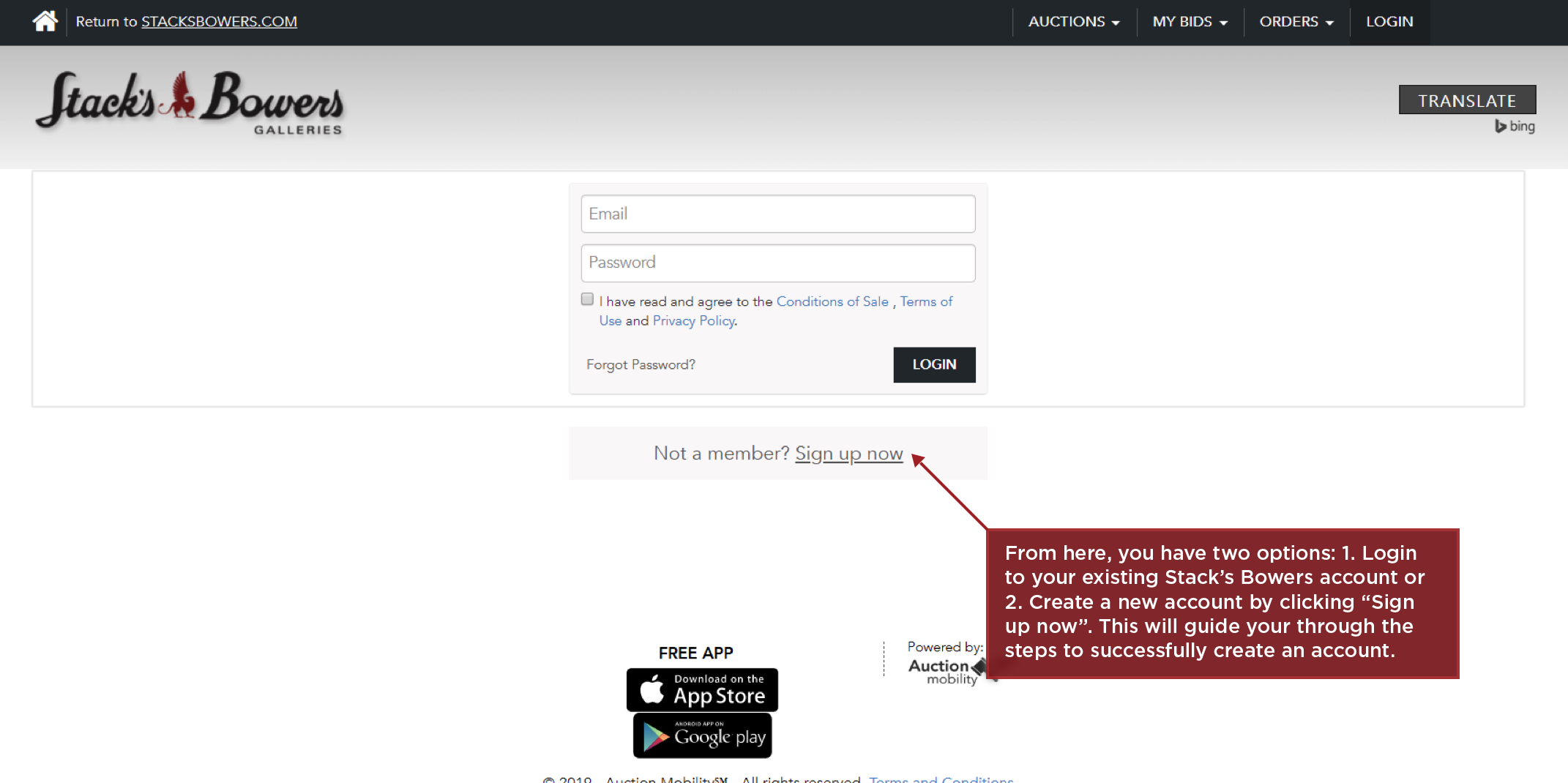This screenshot has width=1568, height=783.
Task: Focus the Email input field
Action: (777, 214)
